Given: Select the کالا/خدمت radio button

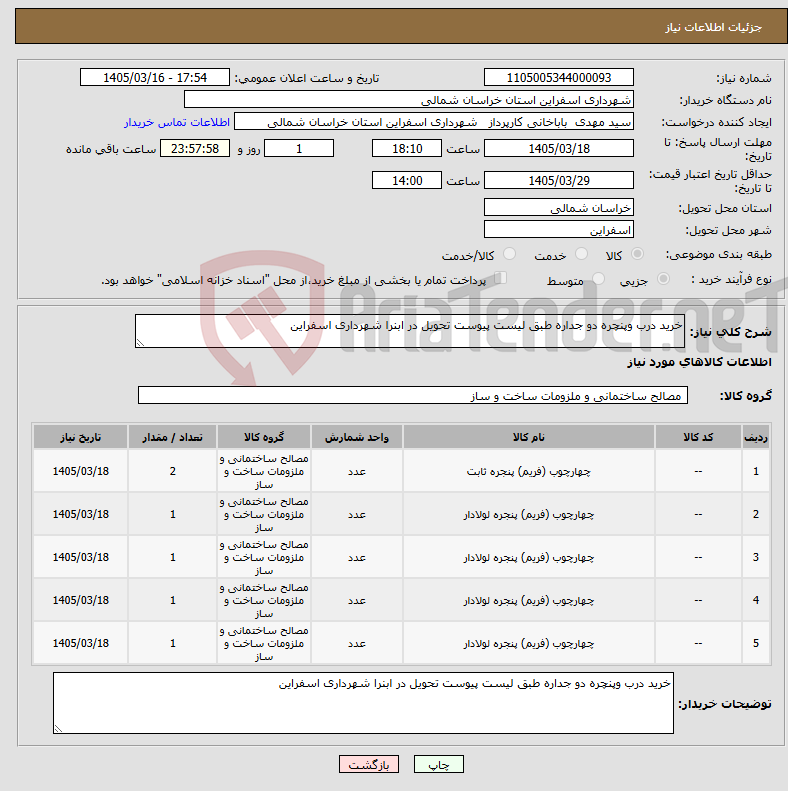Looking at the screenshot, I should pyautogui.click(x=510, y=254).
